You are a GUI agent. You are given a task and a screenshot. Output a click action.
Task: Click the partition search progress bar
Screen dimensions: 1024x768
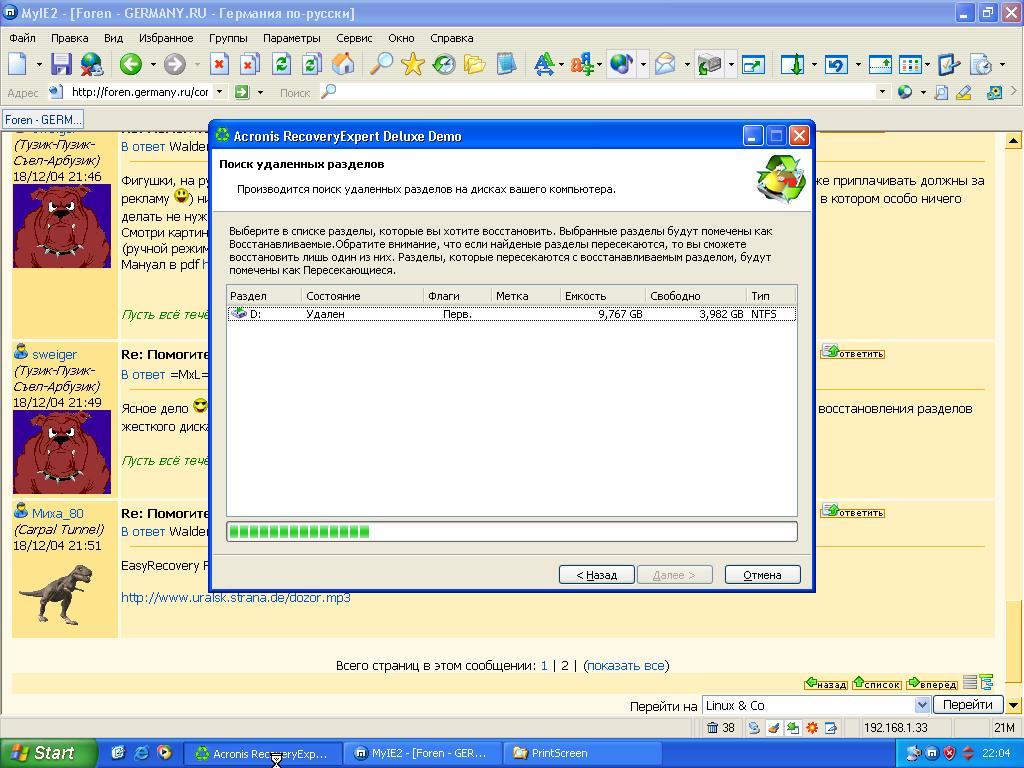pyautogui.click(x=512, y=532)
